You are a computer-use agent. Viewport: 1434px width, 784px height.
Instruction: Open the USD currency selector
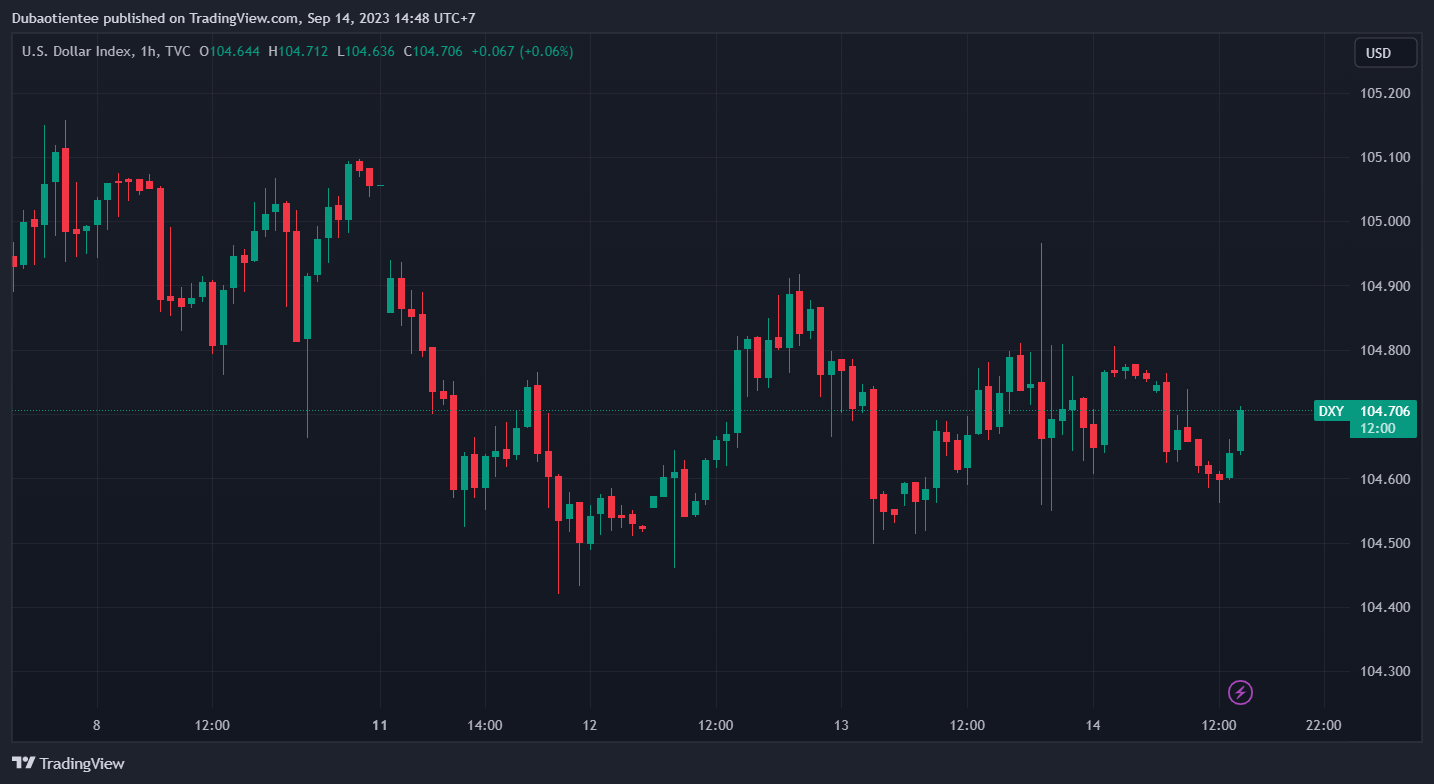[1385, 53]
